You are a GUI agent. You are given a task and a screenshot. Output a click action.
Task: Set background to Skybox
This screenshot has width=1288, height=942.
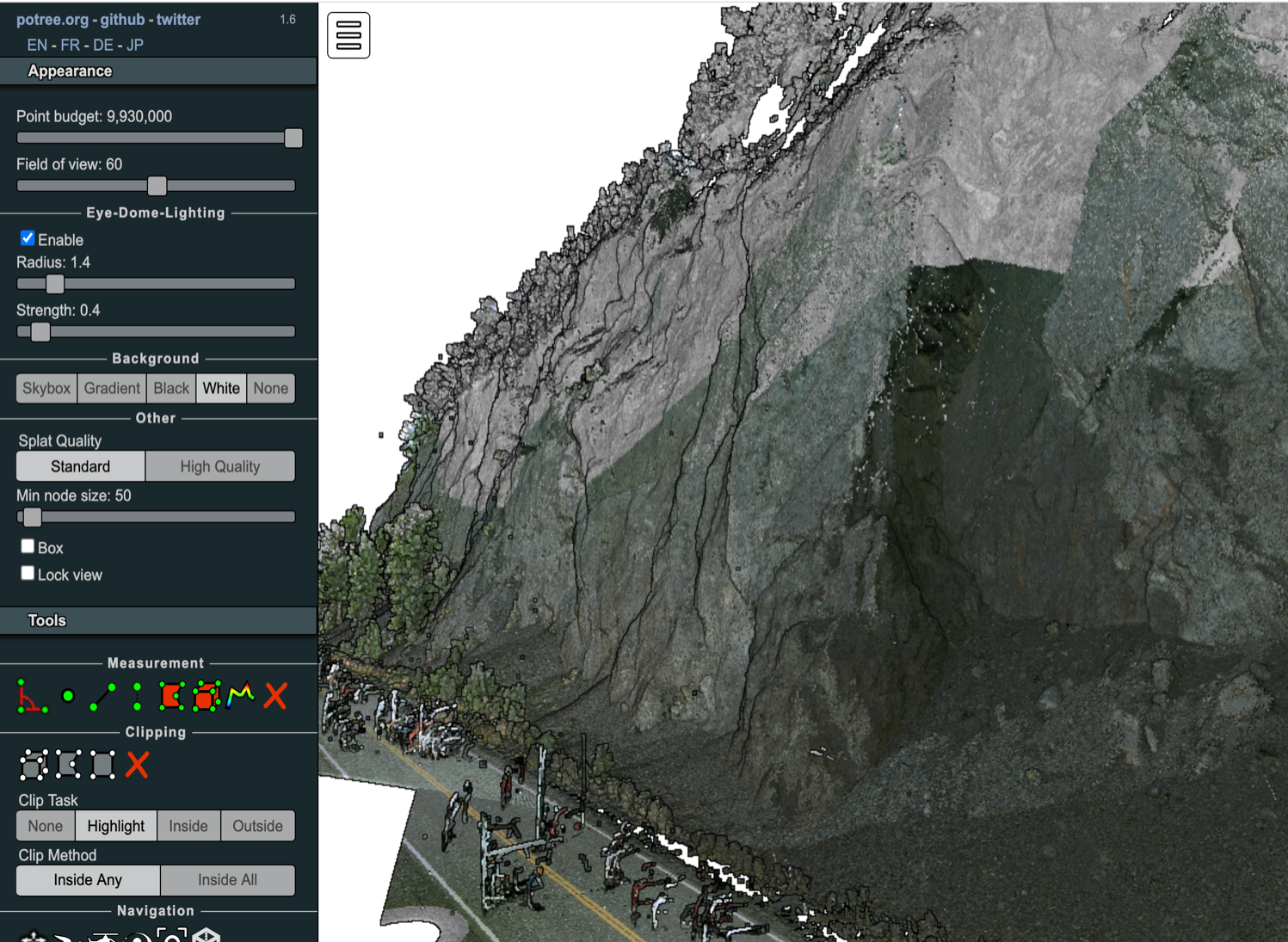pyautogui.click(x=46, y=388)
